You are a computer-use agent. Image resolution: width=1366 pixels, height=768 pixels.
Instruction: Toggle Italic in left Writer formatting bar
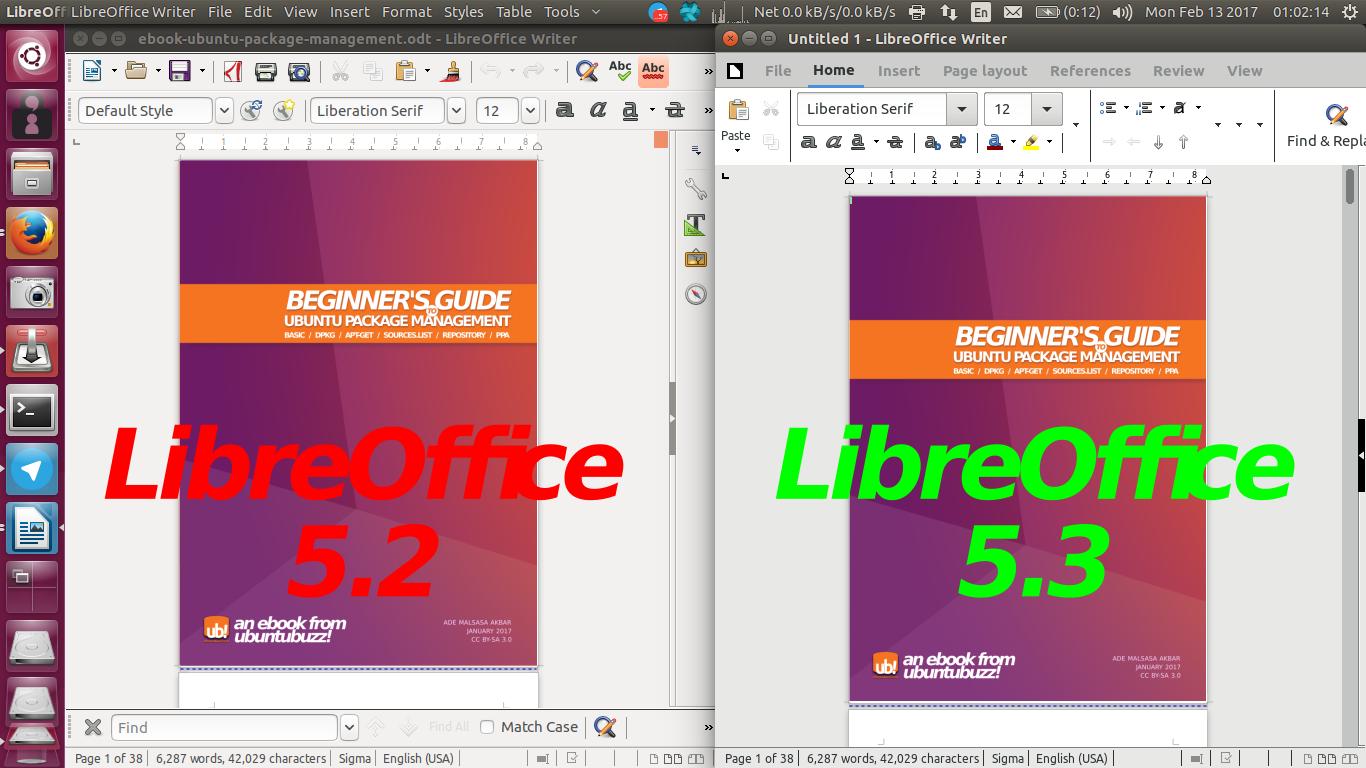click(x=598, y=110)
